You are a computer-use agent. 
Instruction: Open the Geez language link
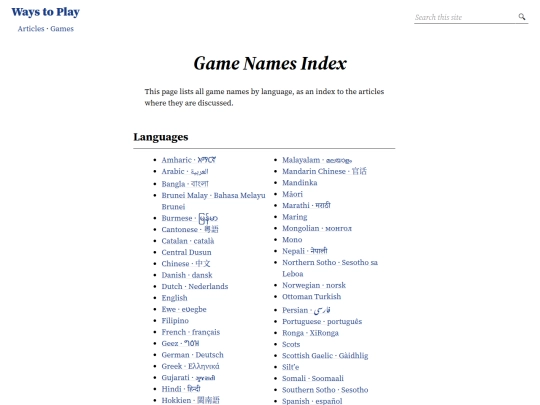[180, 343]
